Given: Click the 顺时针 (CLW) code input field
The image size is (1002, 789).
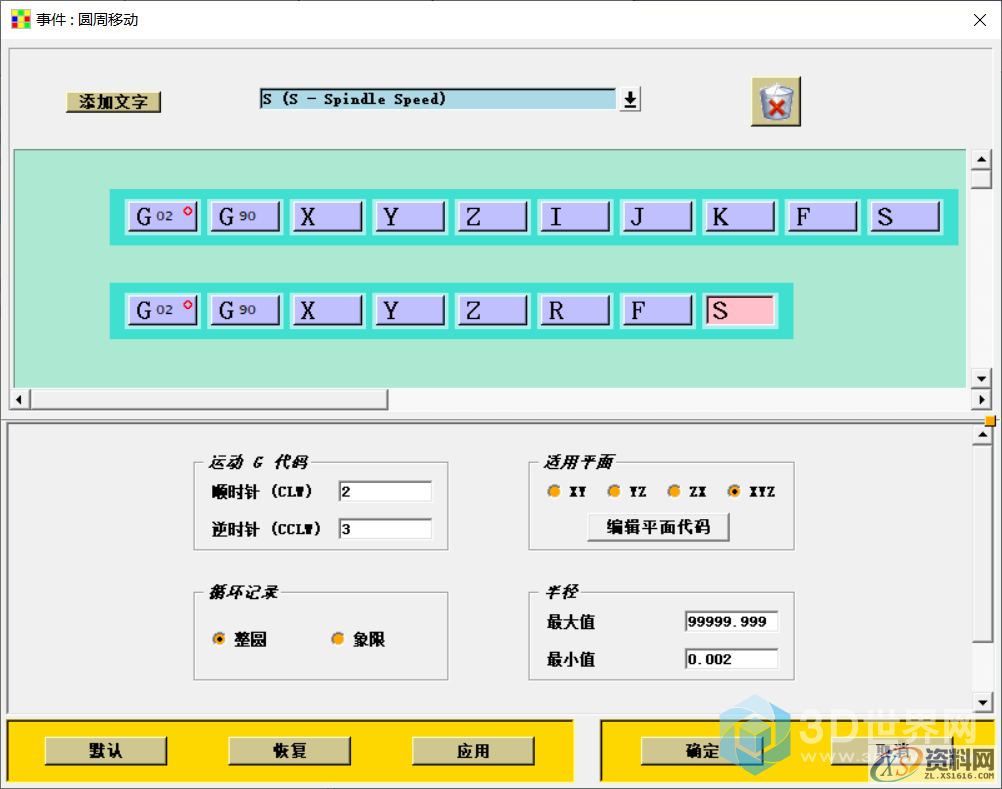Looking at the screenshot, I should coord(385,491).
